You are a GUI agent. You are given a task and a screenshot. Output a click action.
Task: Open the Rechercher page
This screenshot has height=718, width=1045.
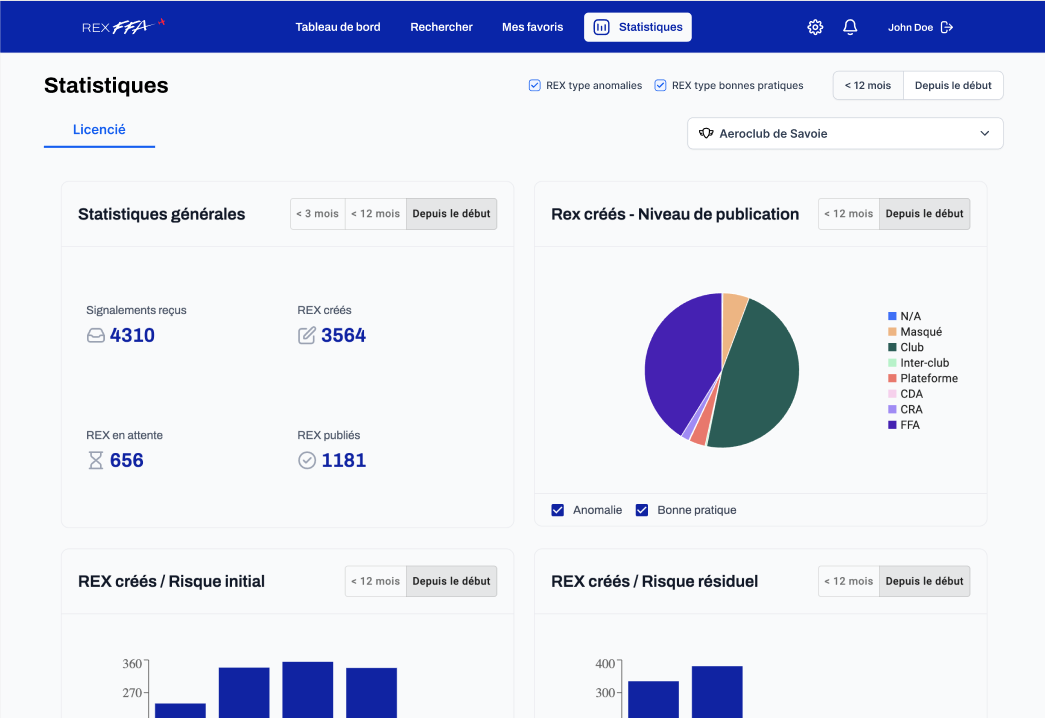(x=441, y=27)
